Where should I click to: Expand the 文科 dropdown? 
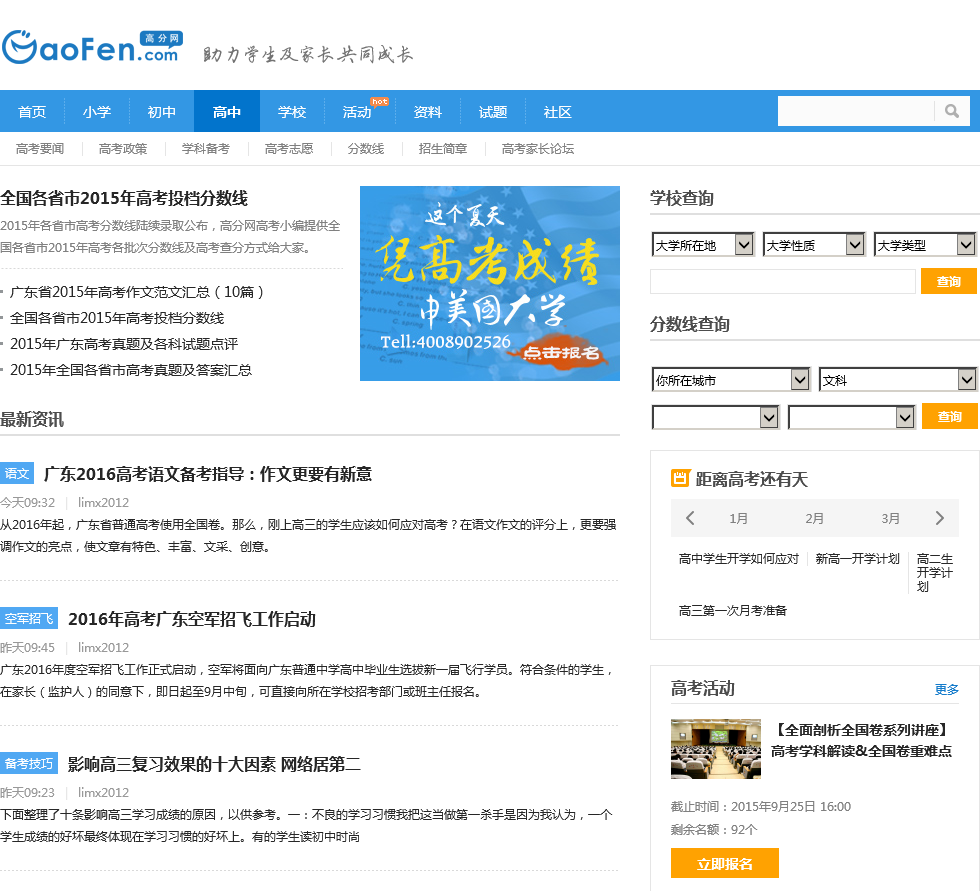tap(898, 380)
